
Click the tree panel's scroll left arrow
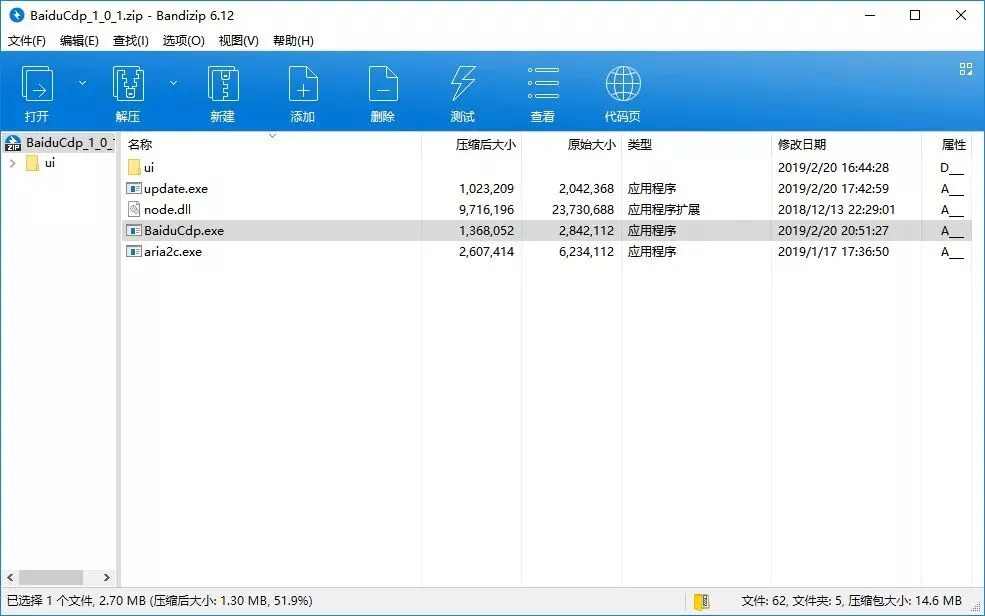click(10, 577)
